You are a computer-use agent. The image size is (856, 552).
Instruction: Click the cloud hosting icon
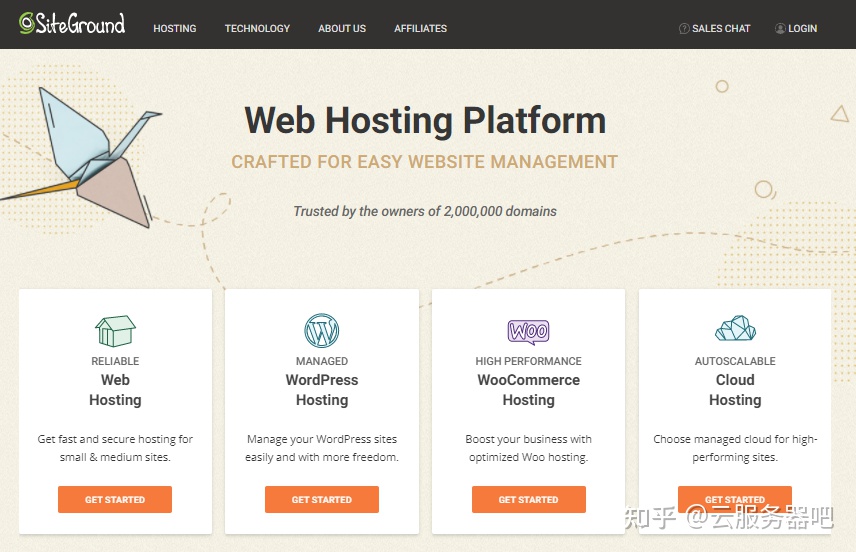735,328
